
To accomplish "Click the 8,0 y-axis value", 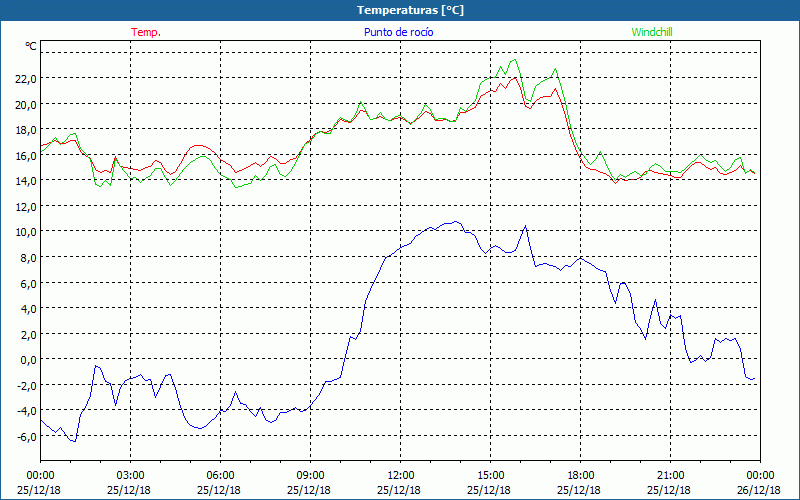I will click(29, 257).
